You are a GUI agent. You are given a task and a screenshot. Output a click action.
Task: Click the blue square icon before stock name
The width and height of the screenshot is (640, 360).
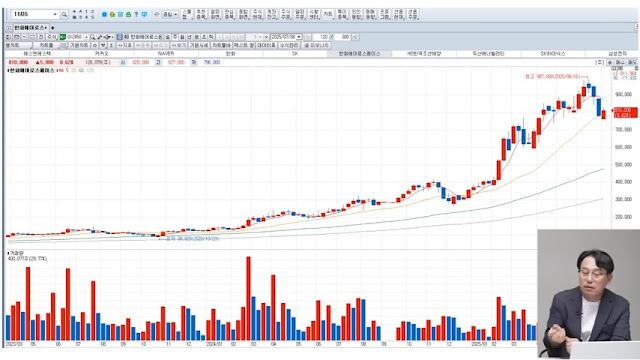pyautogui.click(x=120, y=37)
